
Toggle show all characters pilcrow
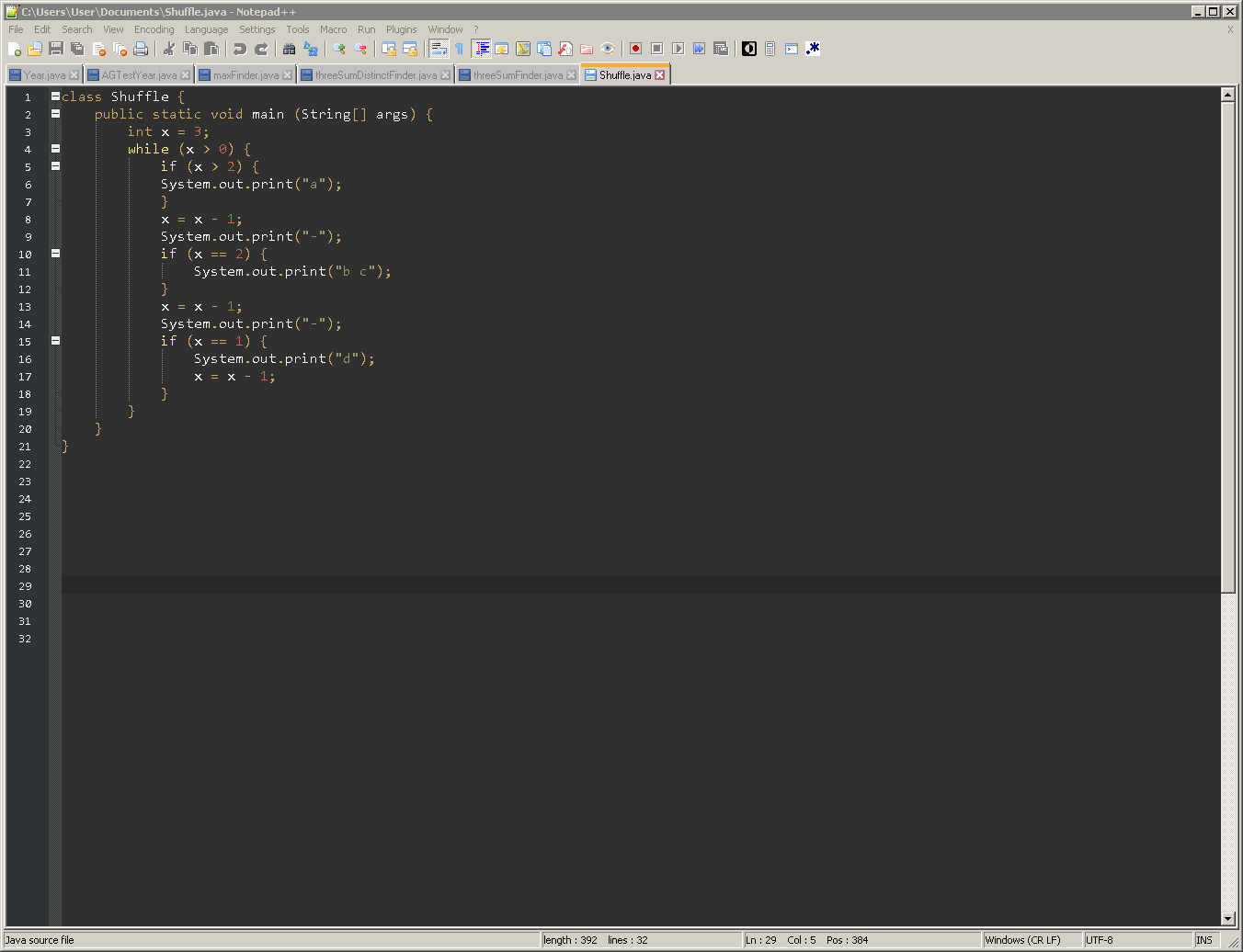coord(460,49)
